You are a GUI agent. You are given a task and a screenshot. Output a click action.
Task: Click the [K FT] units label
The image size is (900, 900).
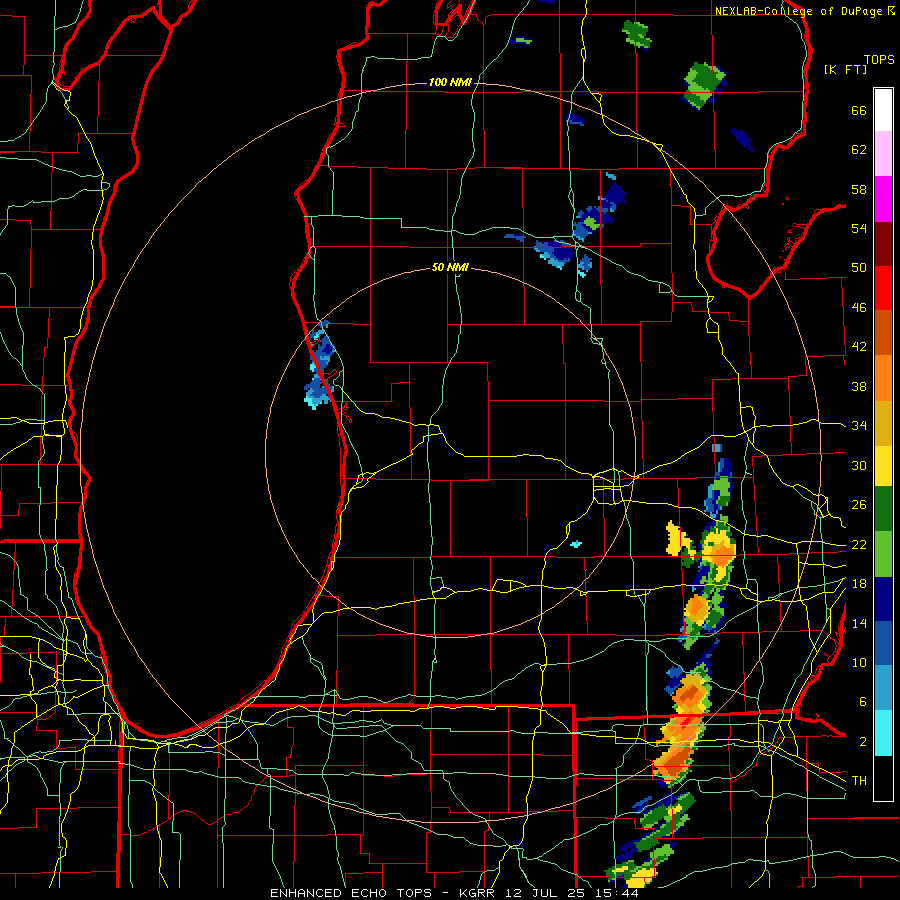[x=845, y=69]
